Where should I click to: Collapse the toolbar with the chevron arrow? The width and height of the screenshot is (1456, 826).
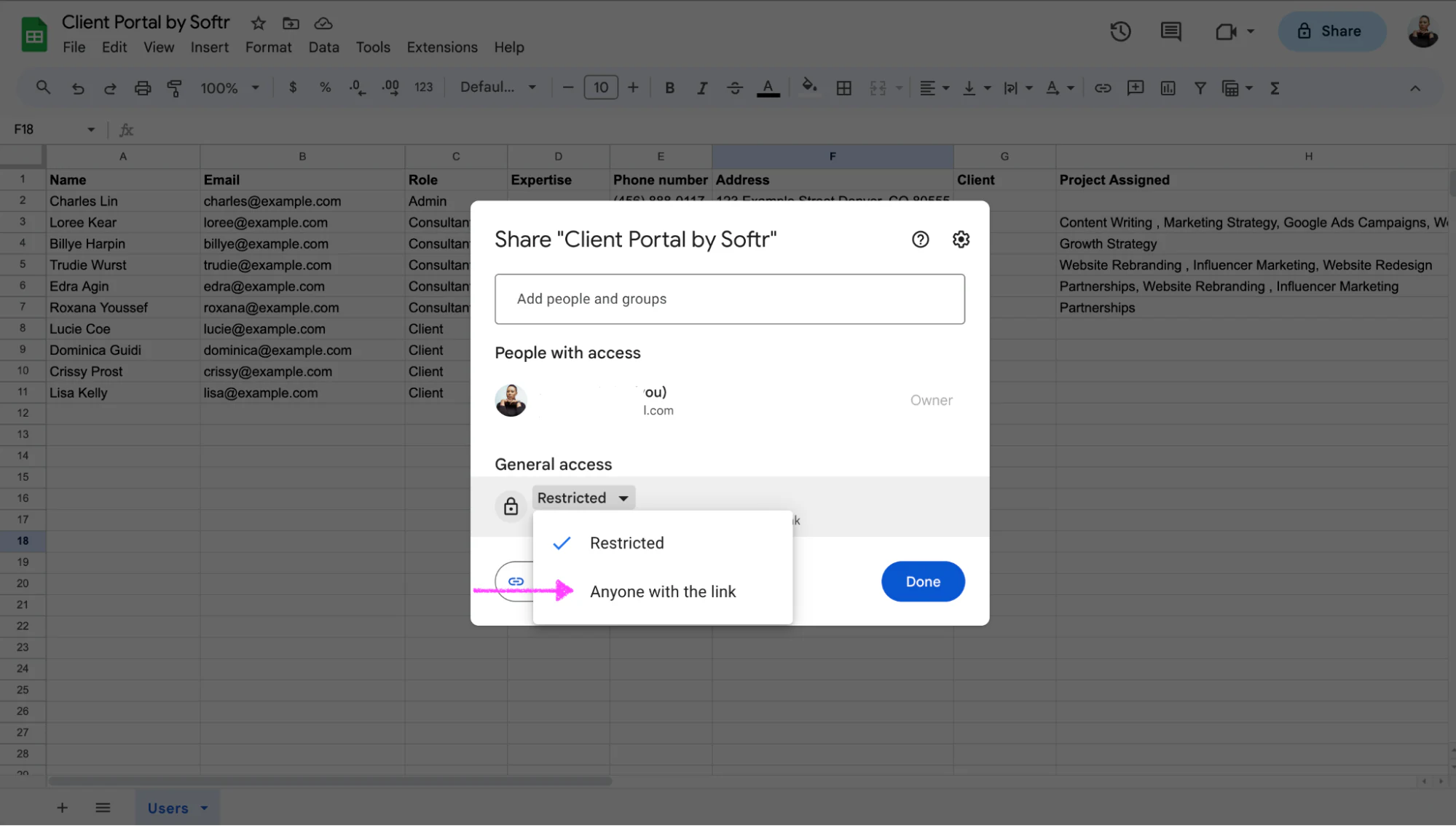(1414, 88)
